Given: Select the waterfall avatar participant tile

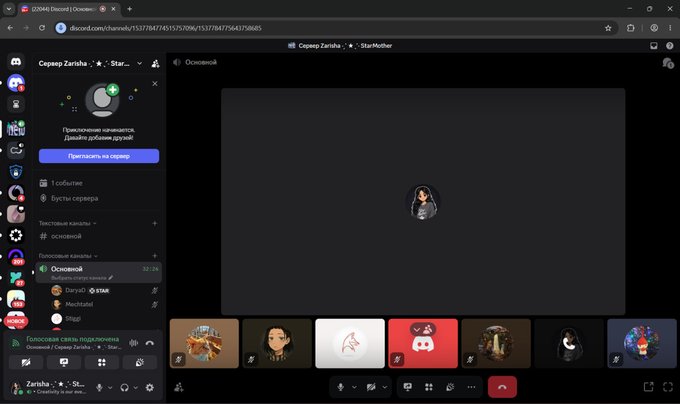Looking at the screenshot, I should click(x=496, y=343).
